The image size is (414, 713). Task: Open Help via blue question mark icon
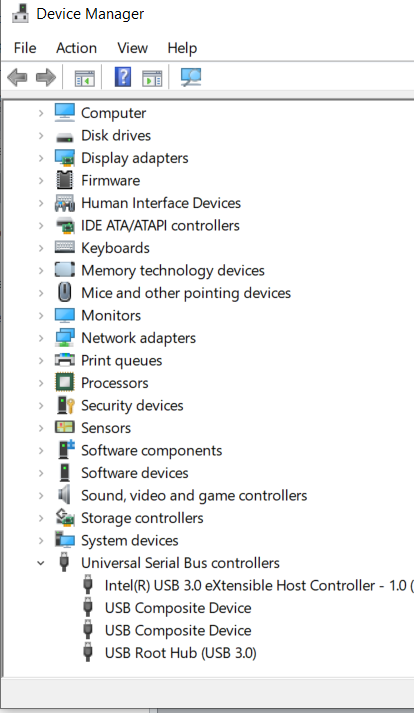point(123,77)
